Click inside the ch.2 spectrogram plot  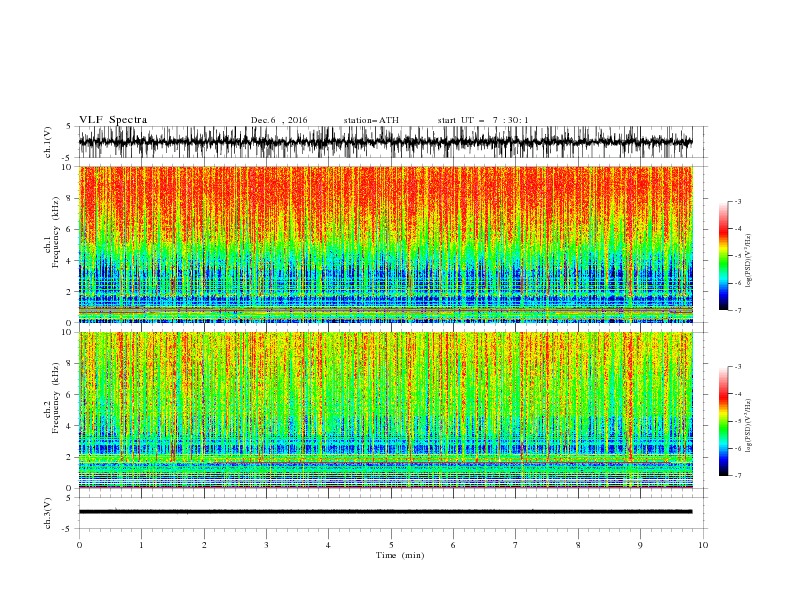point(385,410)
